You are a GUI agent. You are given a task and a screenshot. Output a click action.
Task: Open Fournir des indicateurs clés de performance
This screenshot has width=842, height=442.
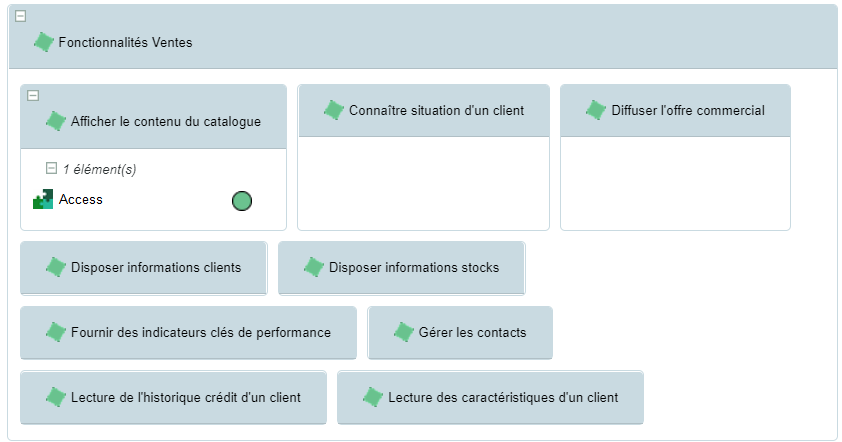click(x=201, y=332)
